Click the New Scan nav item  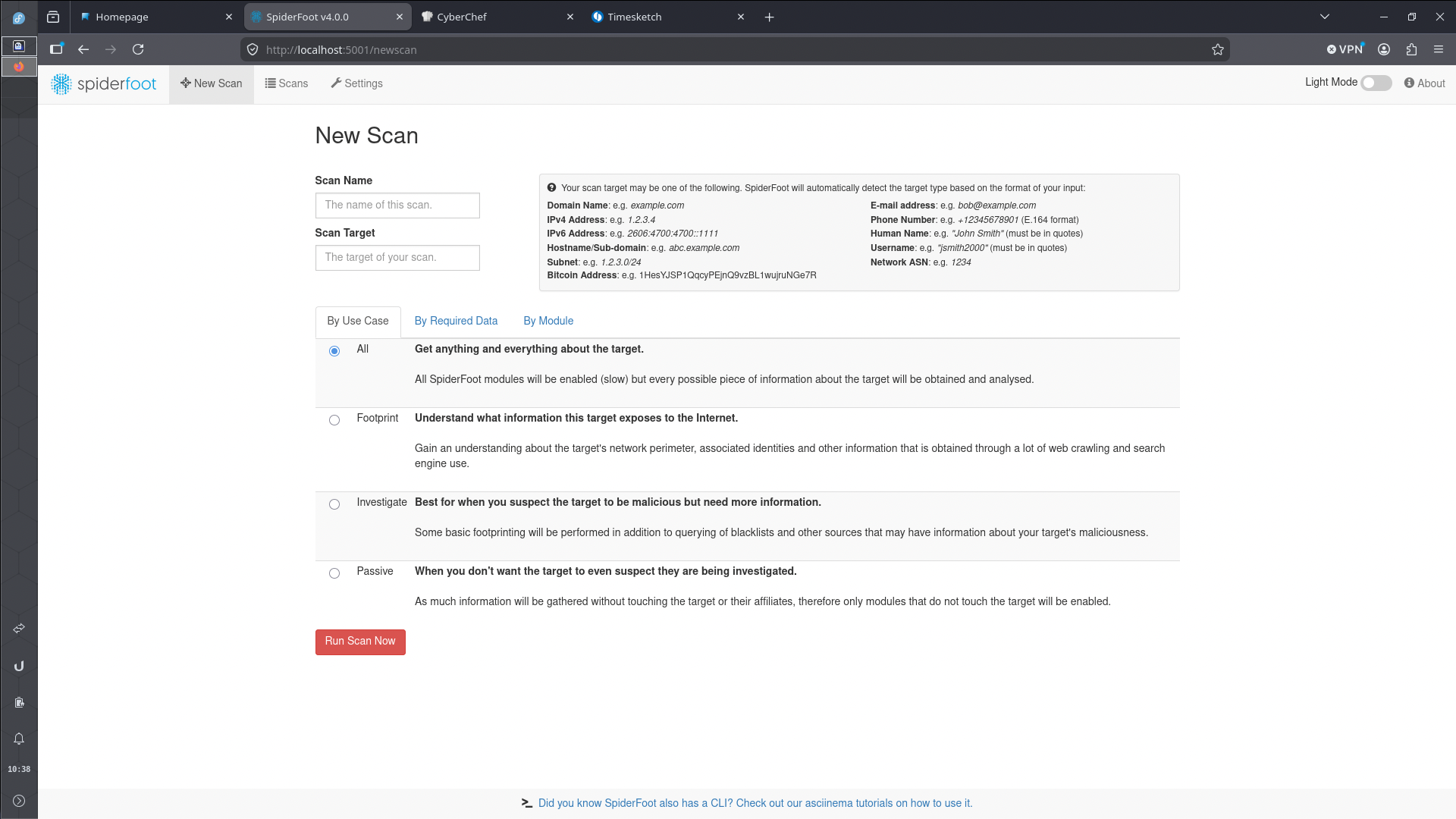[212, 83]
